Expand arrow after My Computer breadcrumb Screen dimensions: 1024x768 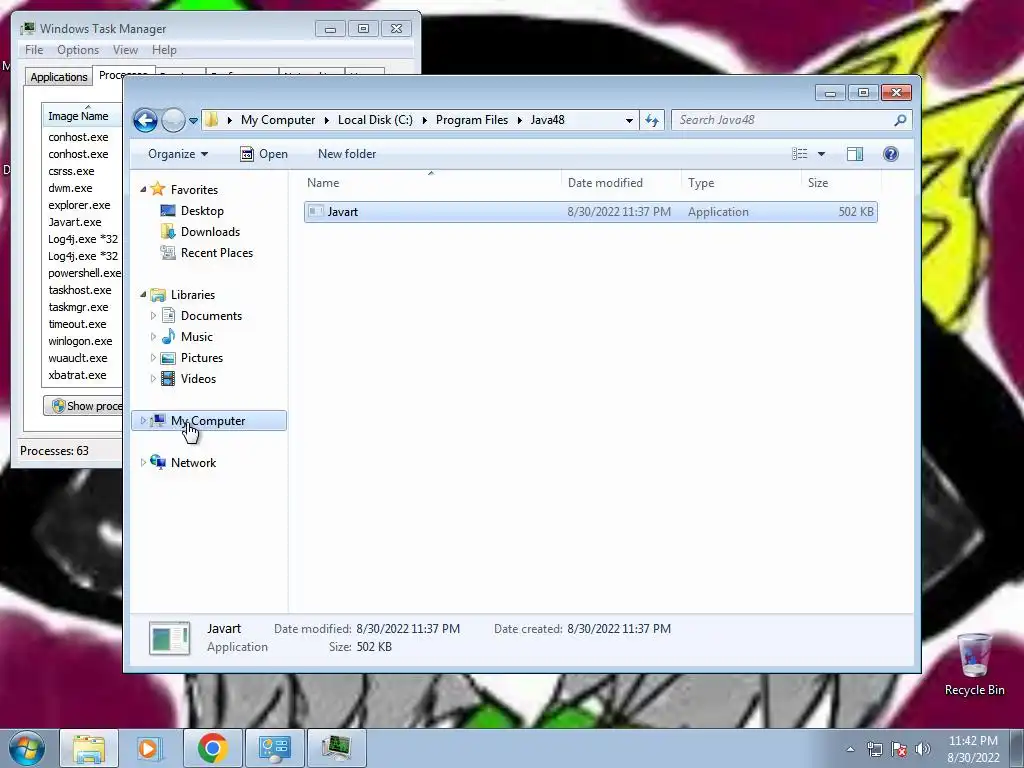[x=327, y=120]
